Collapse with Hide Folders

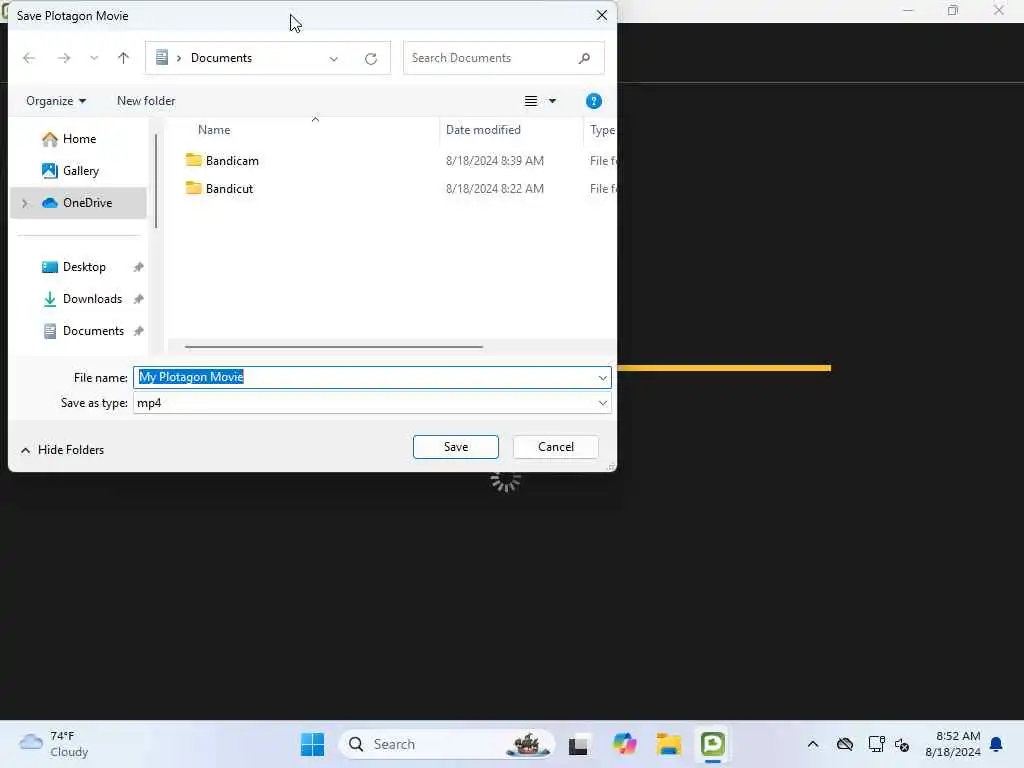click(62, 450)
